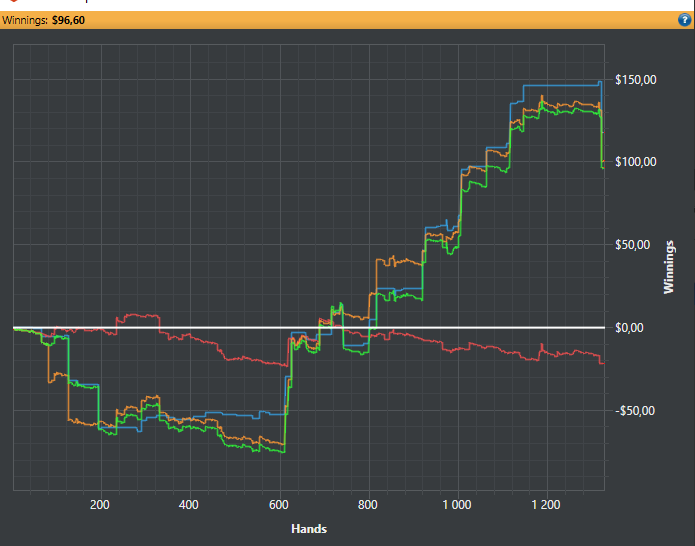Click the 400 hands tick label

tap(189, 505)
